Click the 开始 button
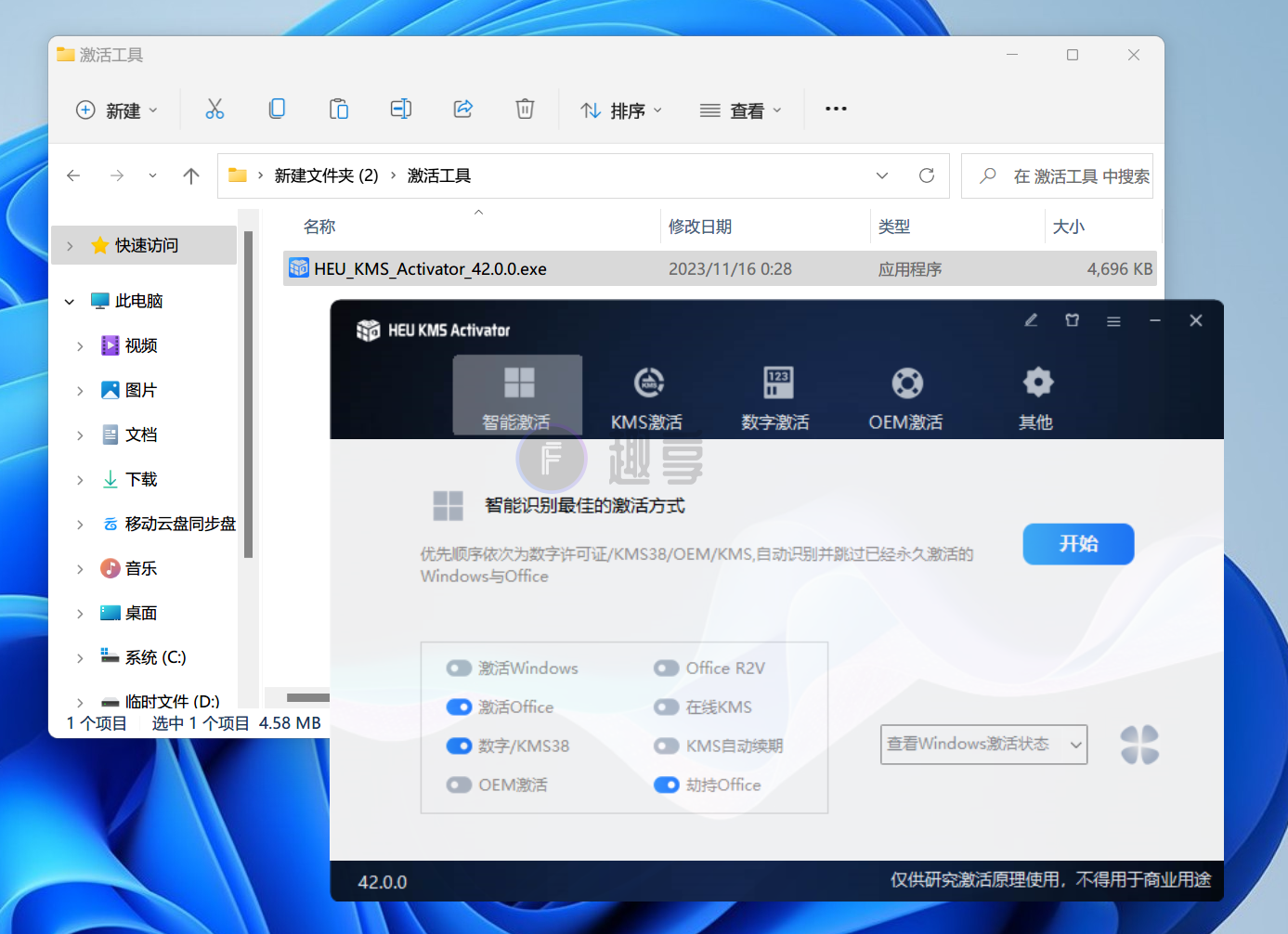Viewport: 1288px width, 934px height. pyautogui.click(x=1078, y=543)
